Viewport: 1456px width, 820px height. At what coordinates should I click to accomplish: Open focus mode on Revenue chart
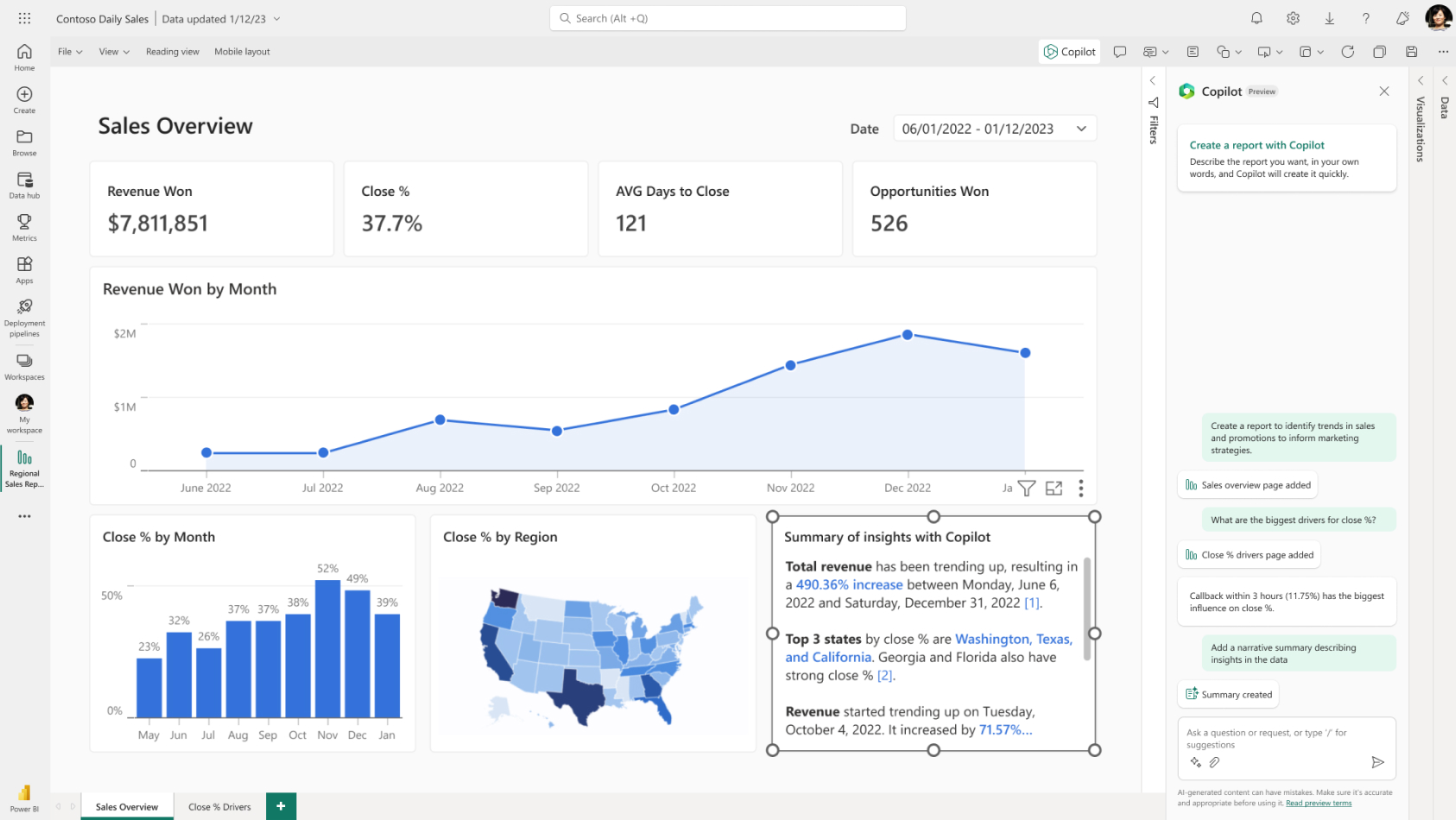pos(1054,489)
